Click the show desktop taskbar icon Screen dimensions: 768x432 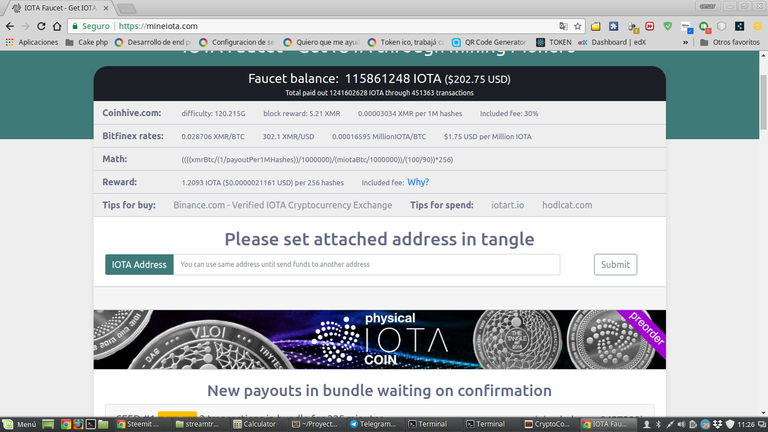coord(48,424)
